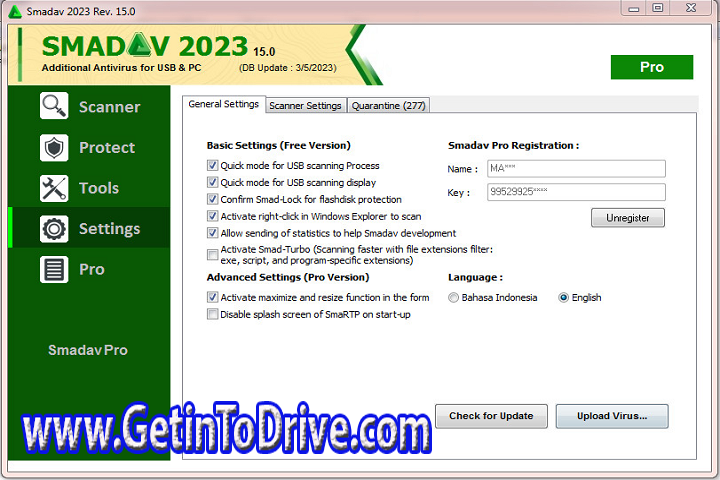Screen dimensions: 720x480
Task: Enable Disable splash screen of SmaRTP
Action: 212,314
